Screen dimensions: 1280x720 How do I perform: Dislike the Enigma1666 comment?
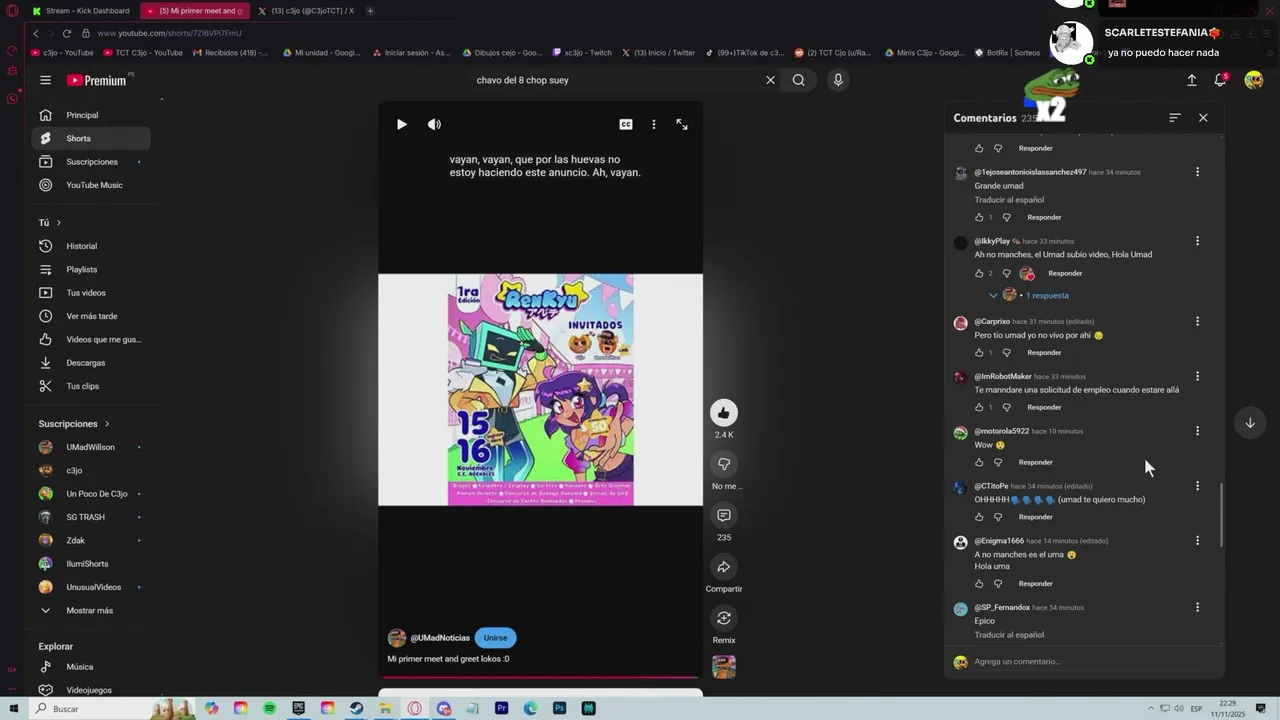997,584
